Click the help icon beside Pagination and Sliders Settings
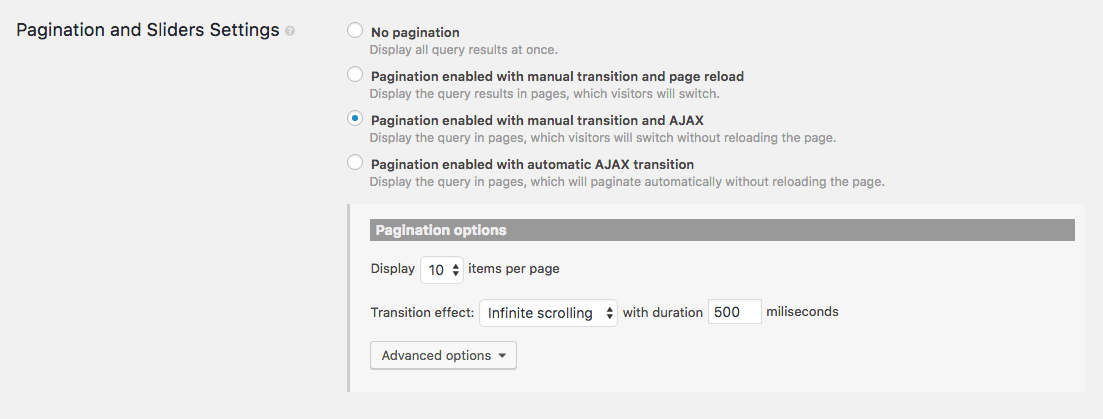The image size is (1103, 419). (x=290, y=31)
